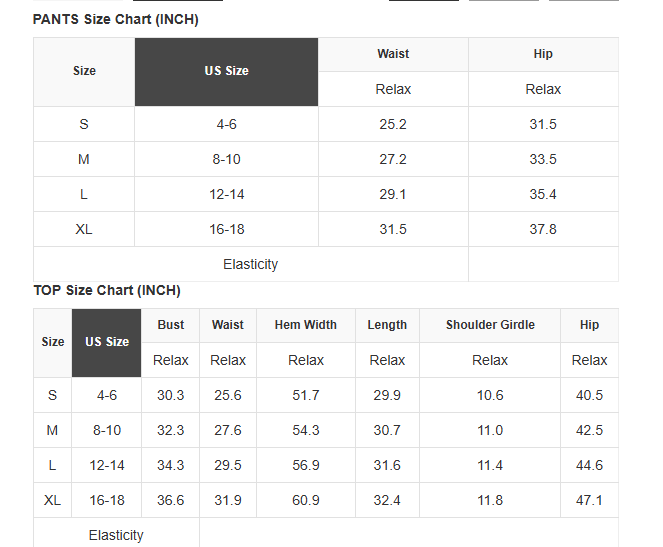This screenshot has height=547, width=663.
Task: Select the 30.3 bust cell for top size S
Action: [170, 395]
